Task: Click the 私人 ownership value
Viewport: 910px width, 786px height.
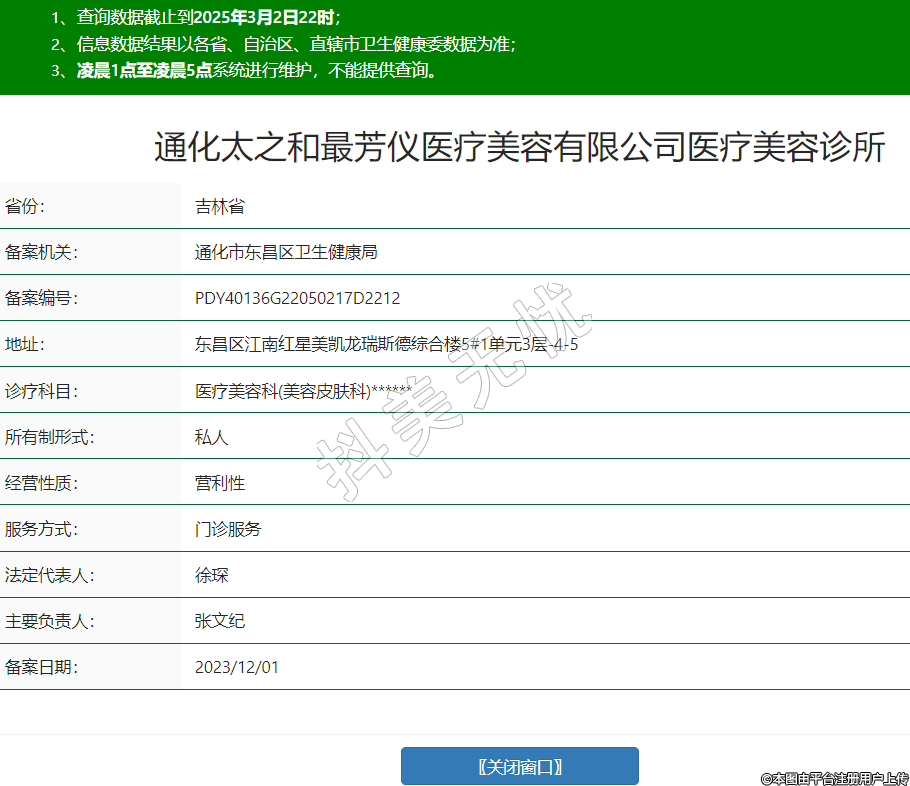Action: (211, 437)
